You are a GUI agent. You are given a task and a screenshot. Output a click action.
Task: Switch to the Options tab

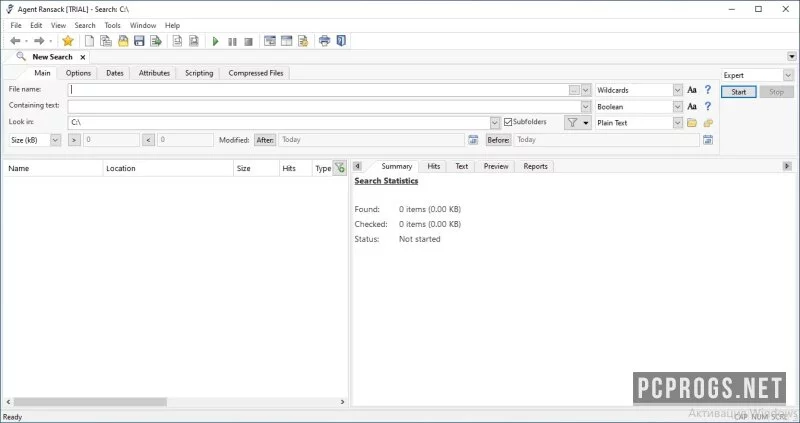78,73
